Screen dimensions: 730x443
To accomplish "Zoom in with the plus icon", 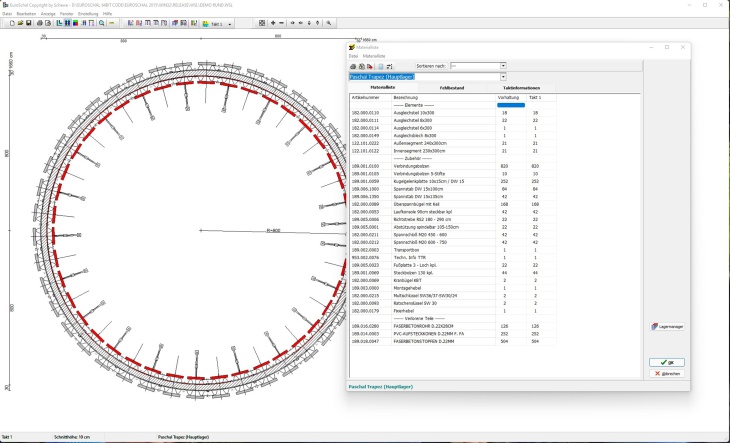I will tap(273, 23).
